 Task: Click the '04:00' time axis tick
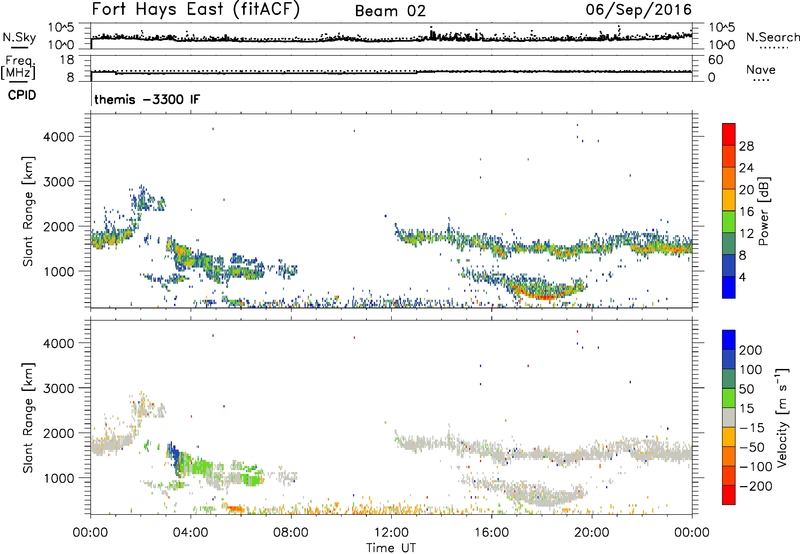click(191, 533)
